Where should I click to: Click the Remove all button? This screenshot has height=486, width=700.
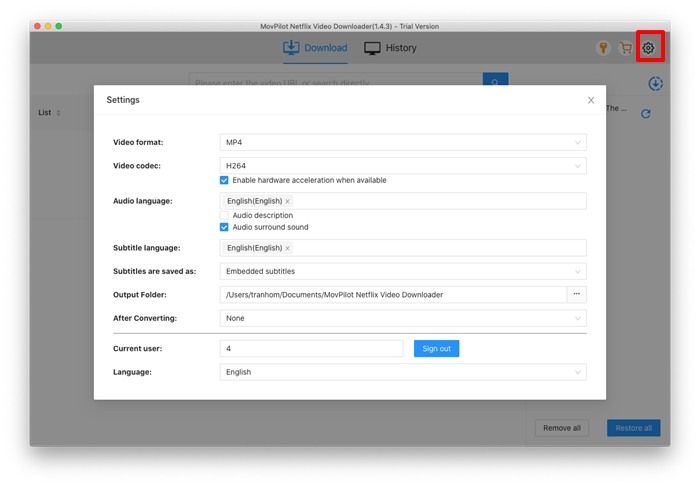tap(562, 428)
